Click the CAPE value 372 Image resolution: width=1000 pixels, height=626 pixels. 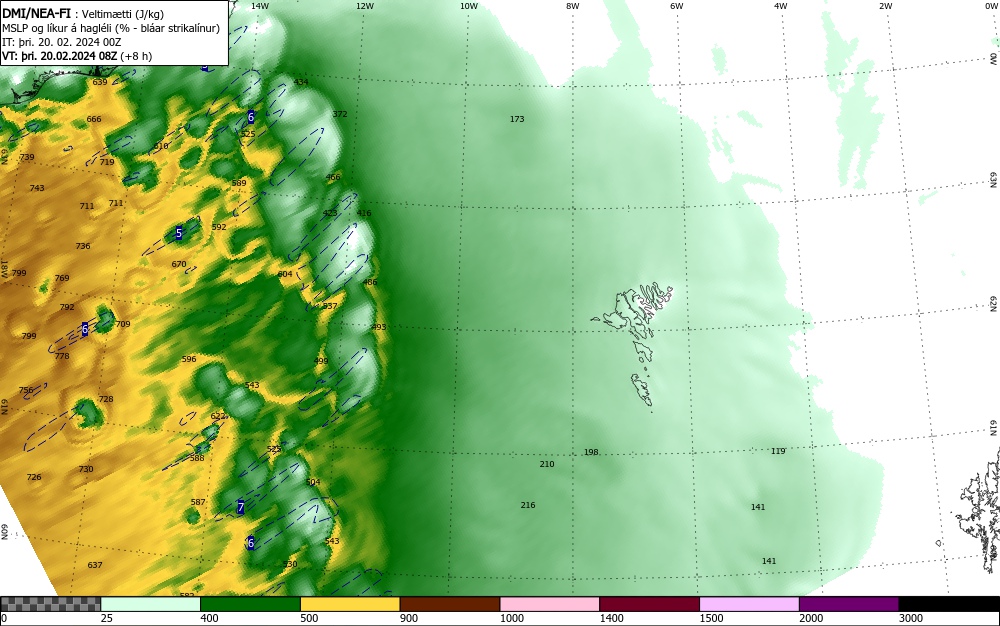tap(340, 114)
